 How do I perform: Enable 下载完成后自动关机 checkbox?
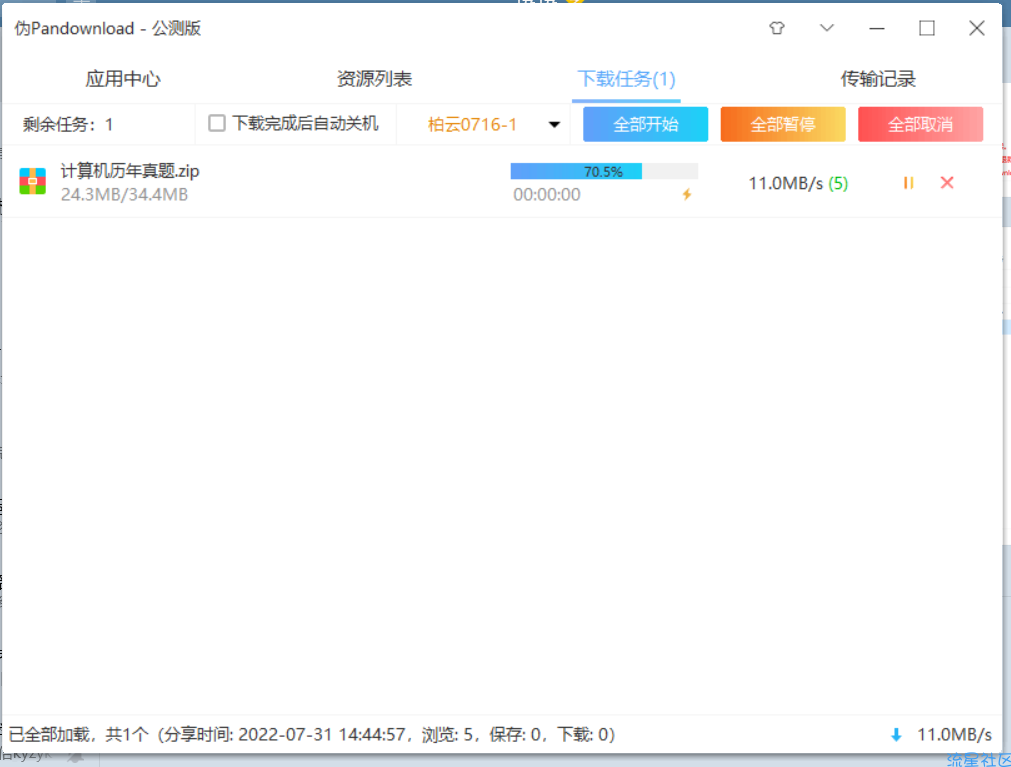217,123
